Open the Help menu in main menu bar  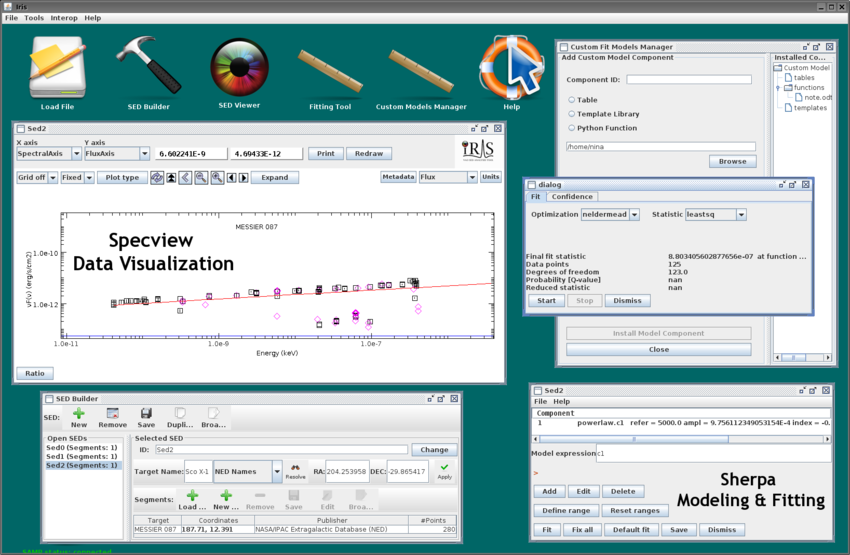(x=93, y=18)
